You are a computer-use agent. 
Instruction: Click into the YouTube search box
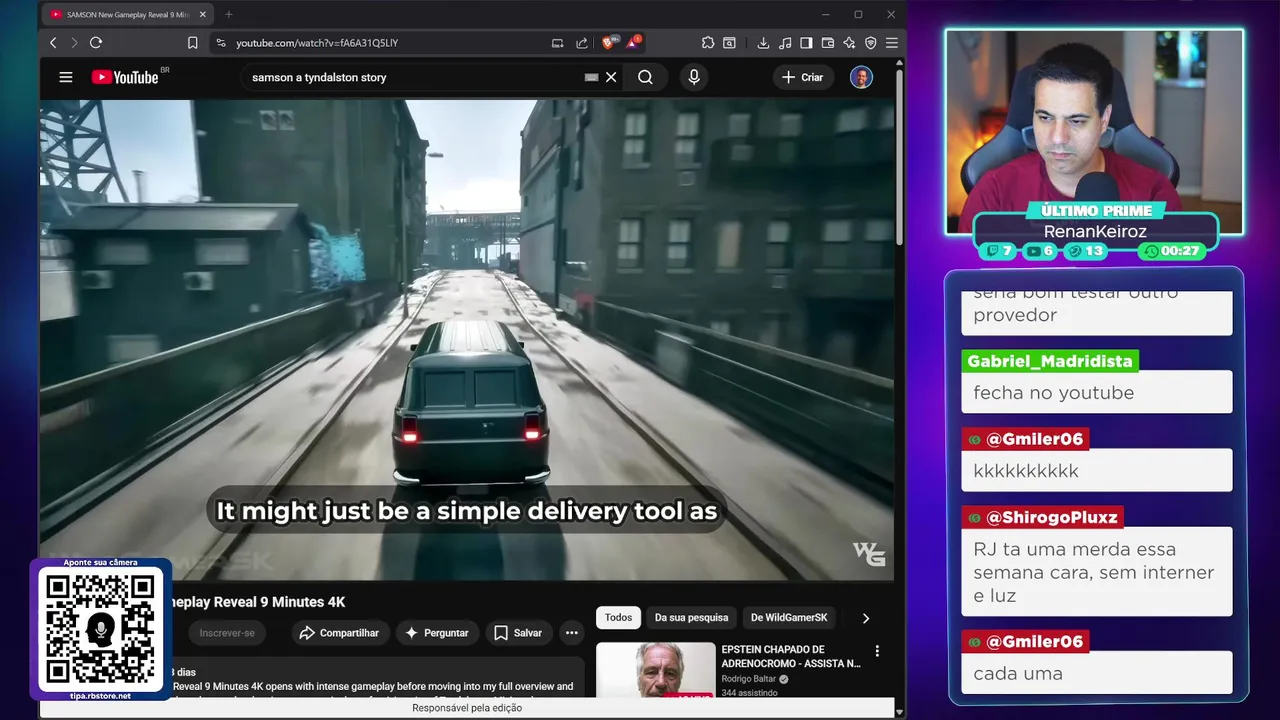pyautogui.click(x=410, y=77)
